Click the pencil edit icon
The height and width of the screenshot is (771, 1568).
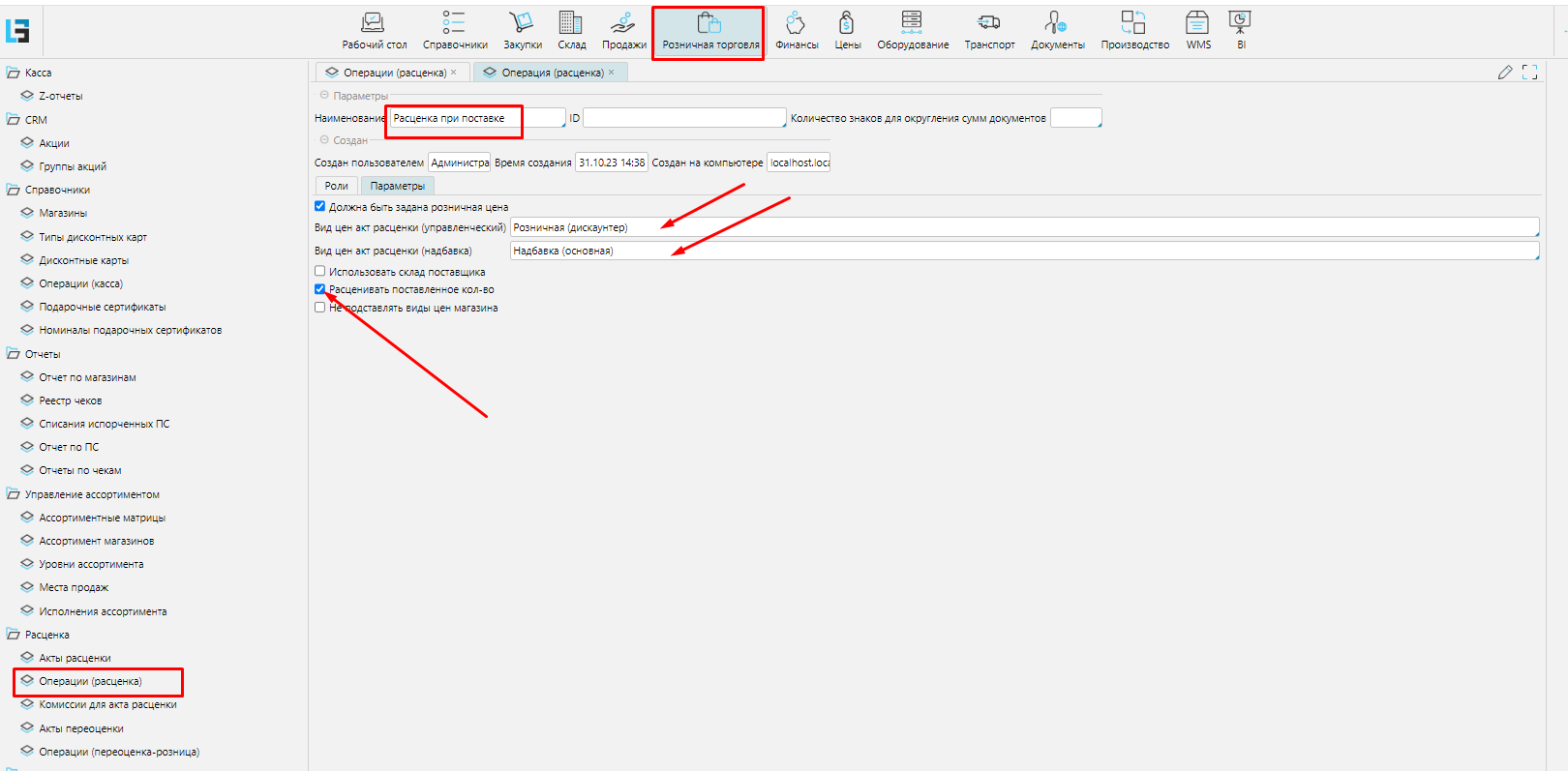(1505, 73)
